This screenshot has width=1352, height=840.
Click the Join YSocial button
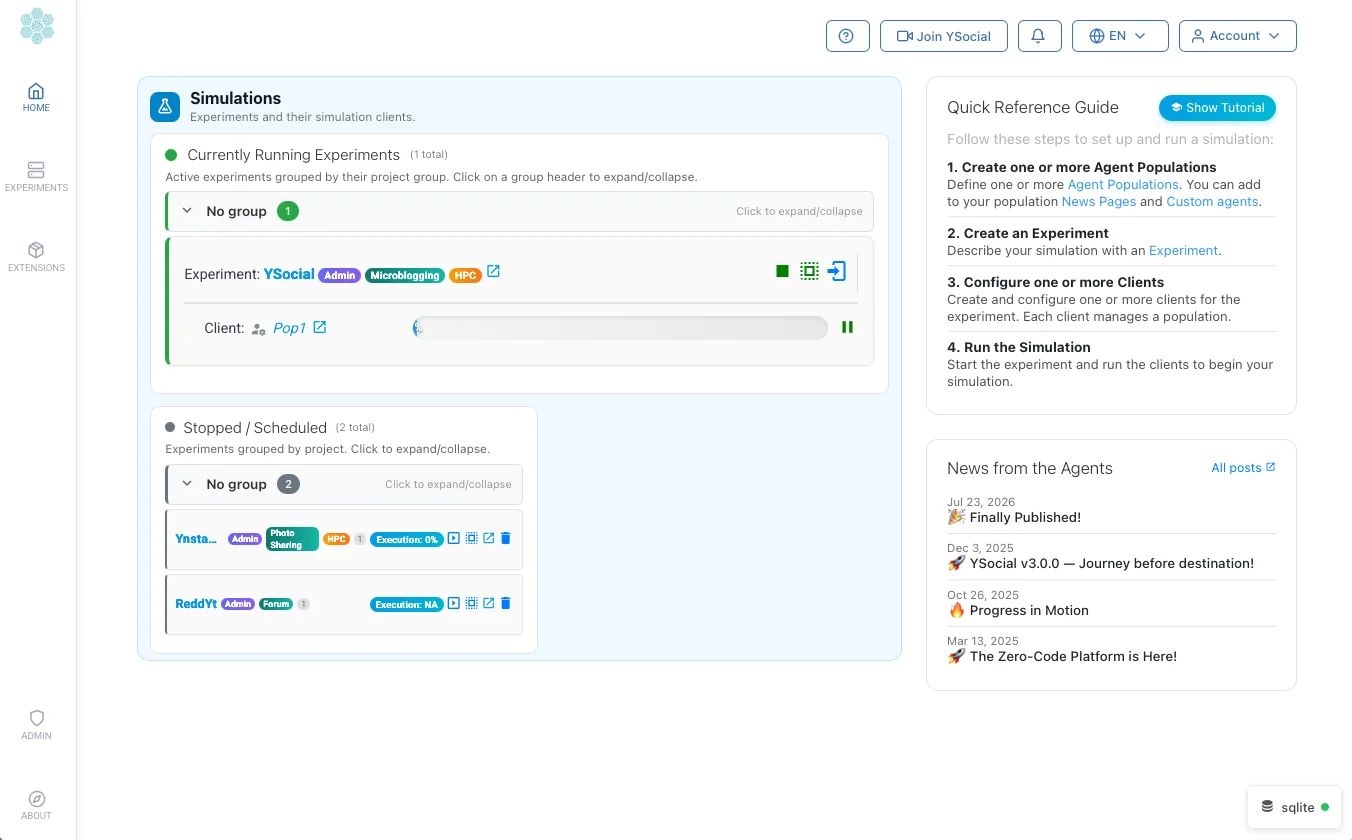tap(944, 36)
